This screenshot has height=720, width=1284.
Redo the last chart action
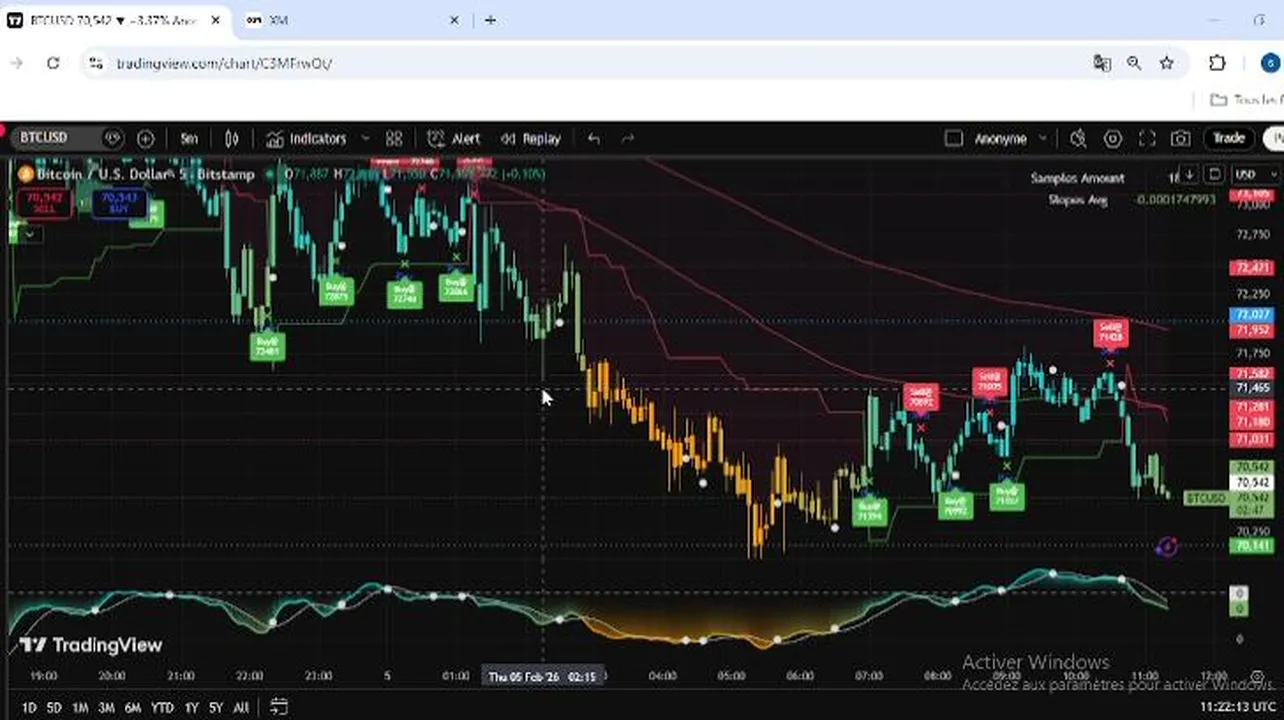628,139
